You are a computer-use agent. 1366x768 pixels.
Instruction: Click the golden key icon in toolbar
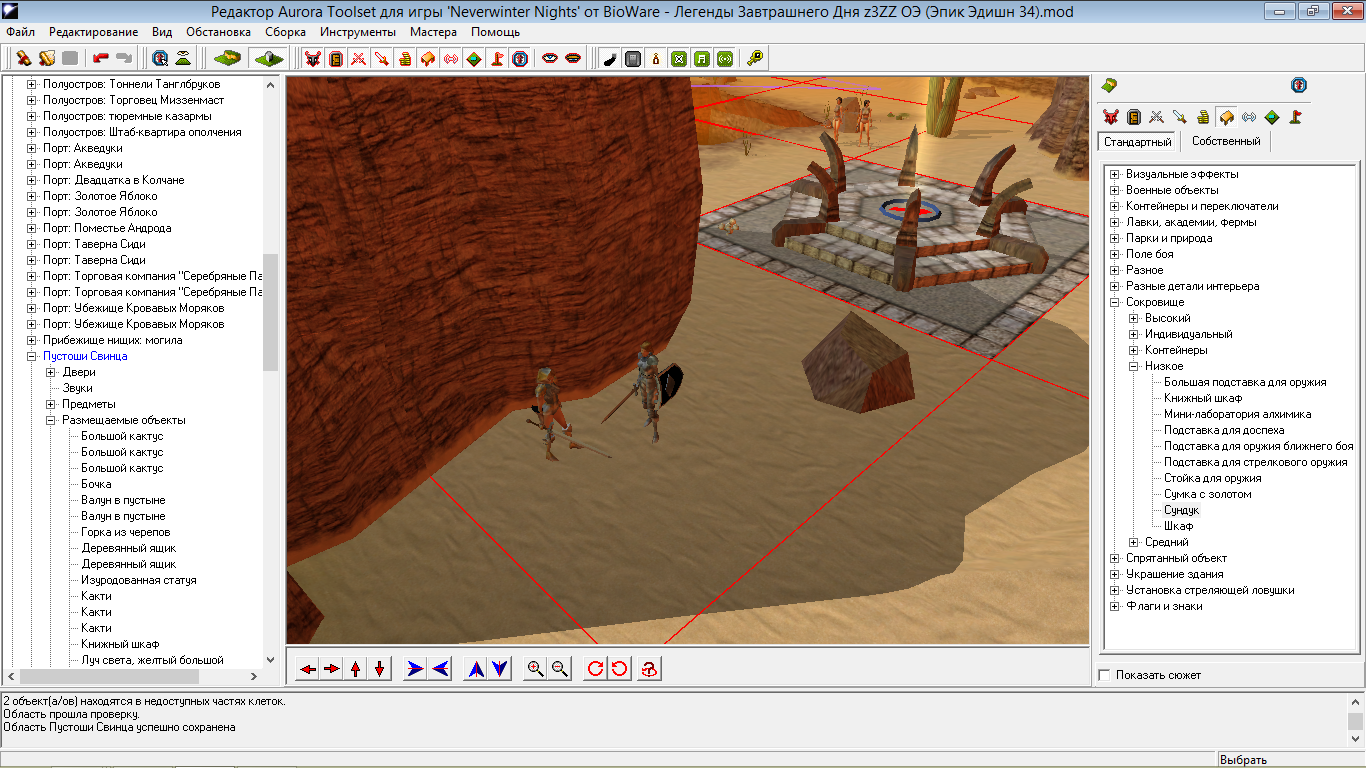755,59
